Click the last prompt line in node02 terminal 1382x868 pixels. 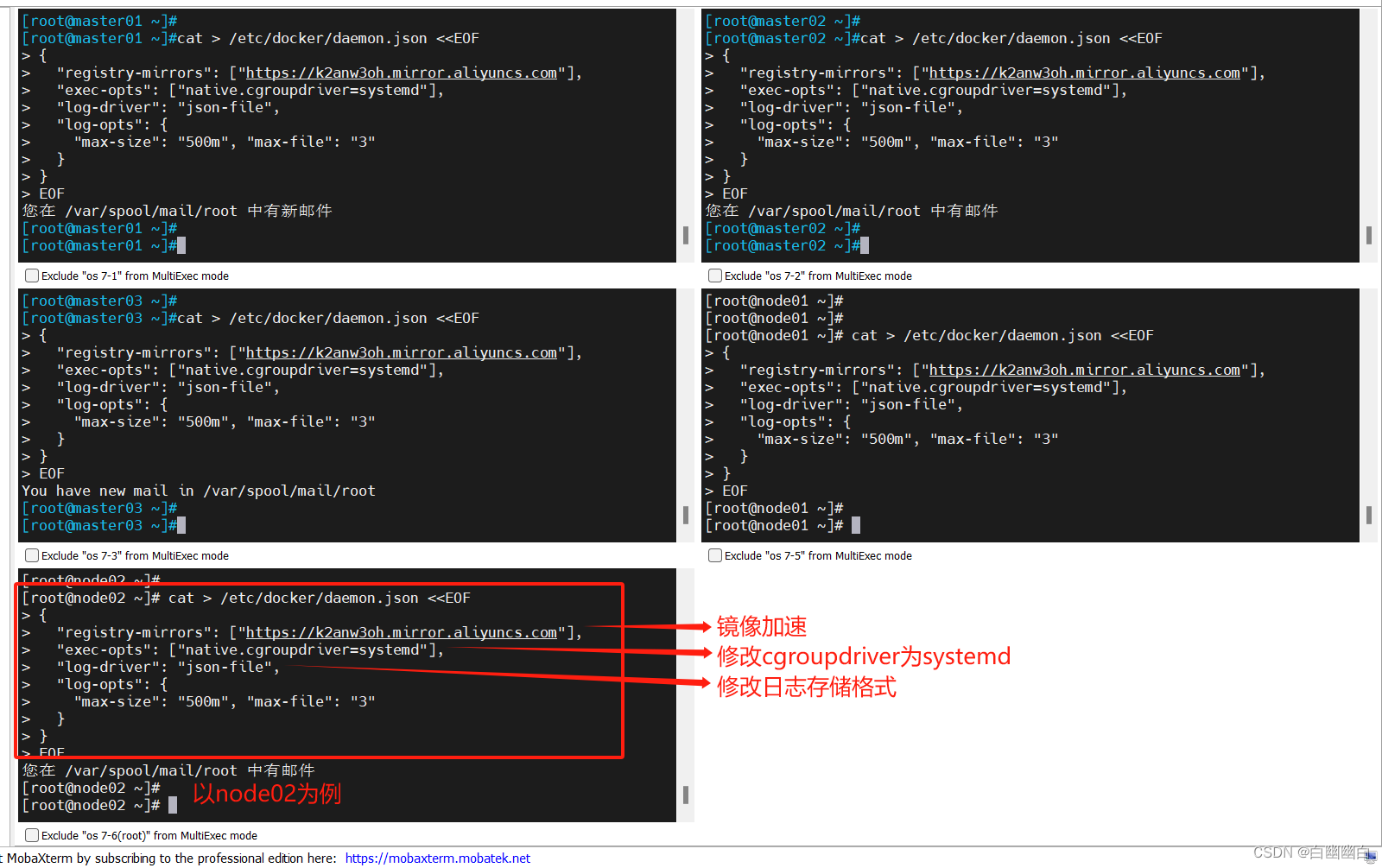pos(99,806)
